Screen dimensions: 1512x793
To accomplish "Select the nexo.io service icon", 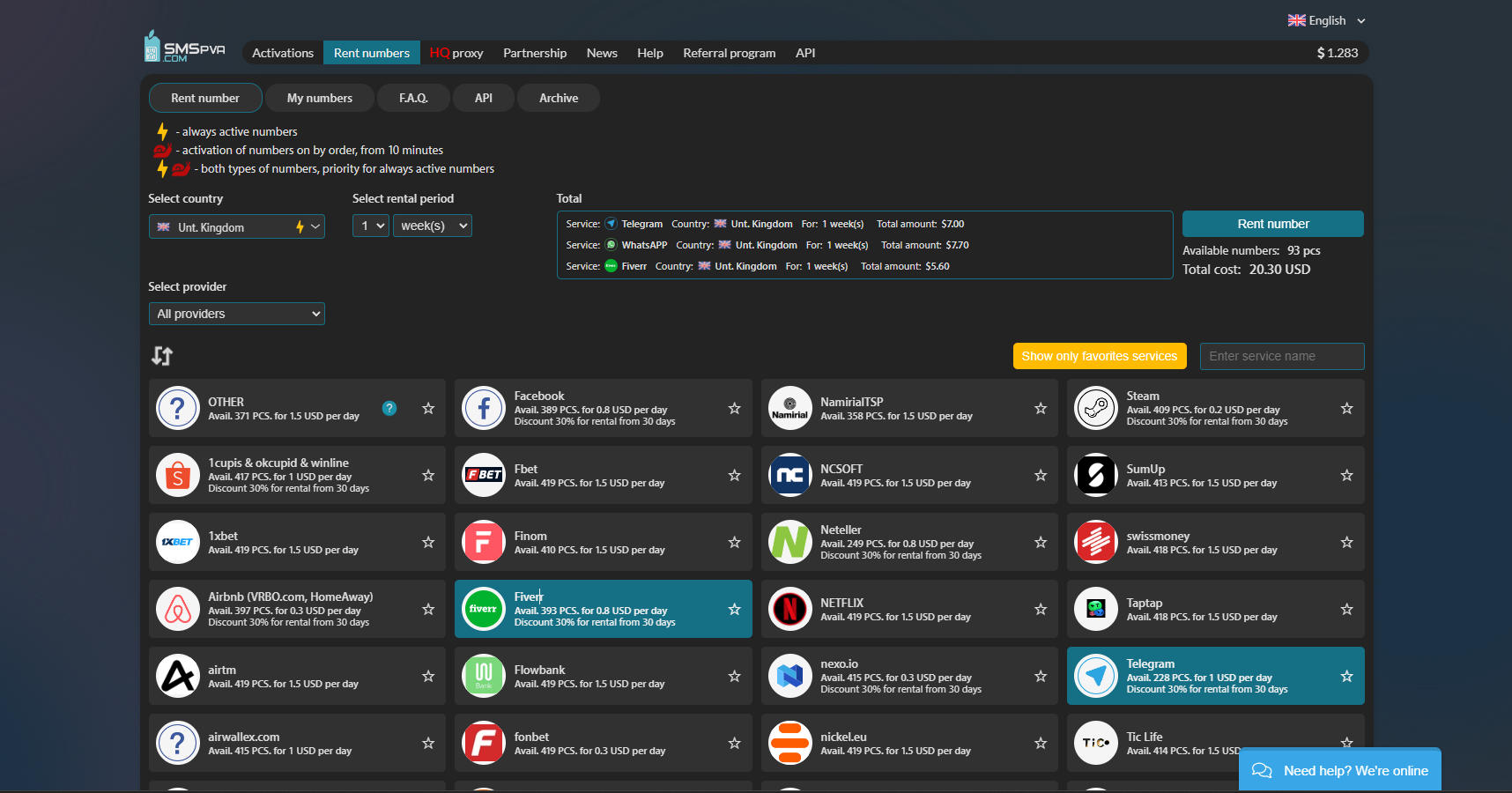I will 790,676.
